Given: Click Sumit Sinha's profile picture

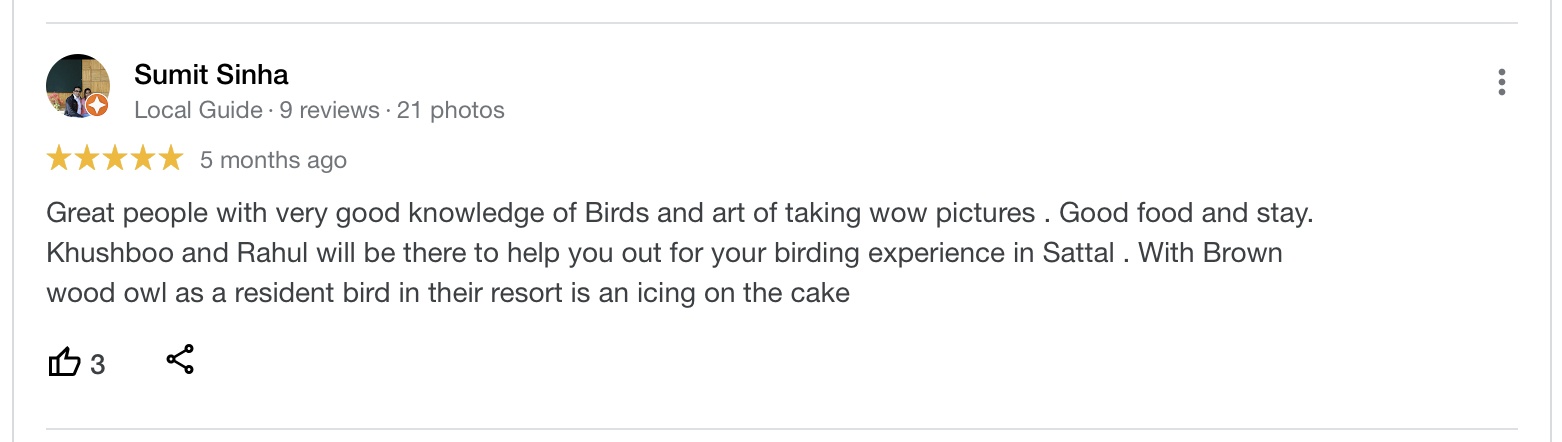Looking at the screenshot, I should tap(76, 84).
